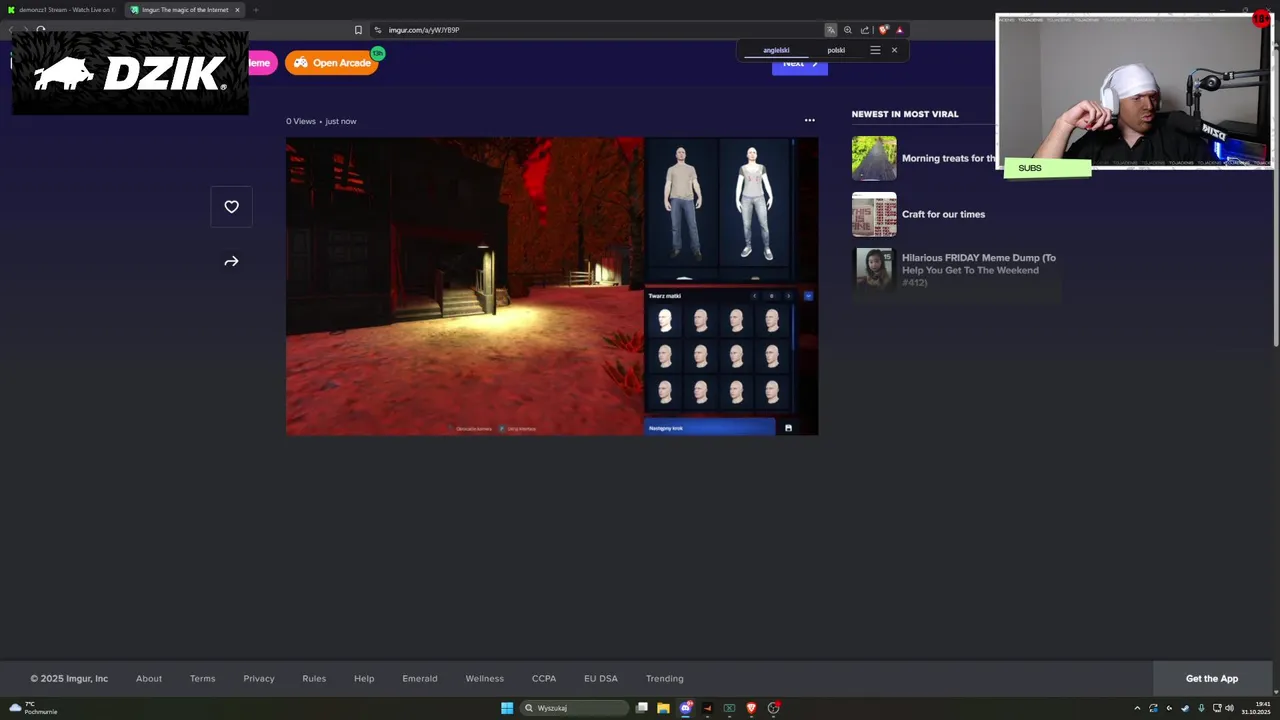Click the translate icon in the address bar
The height and width of the screenshot is (720, 1280).
tap(831, 30)
